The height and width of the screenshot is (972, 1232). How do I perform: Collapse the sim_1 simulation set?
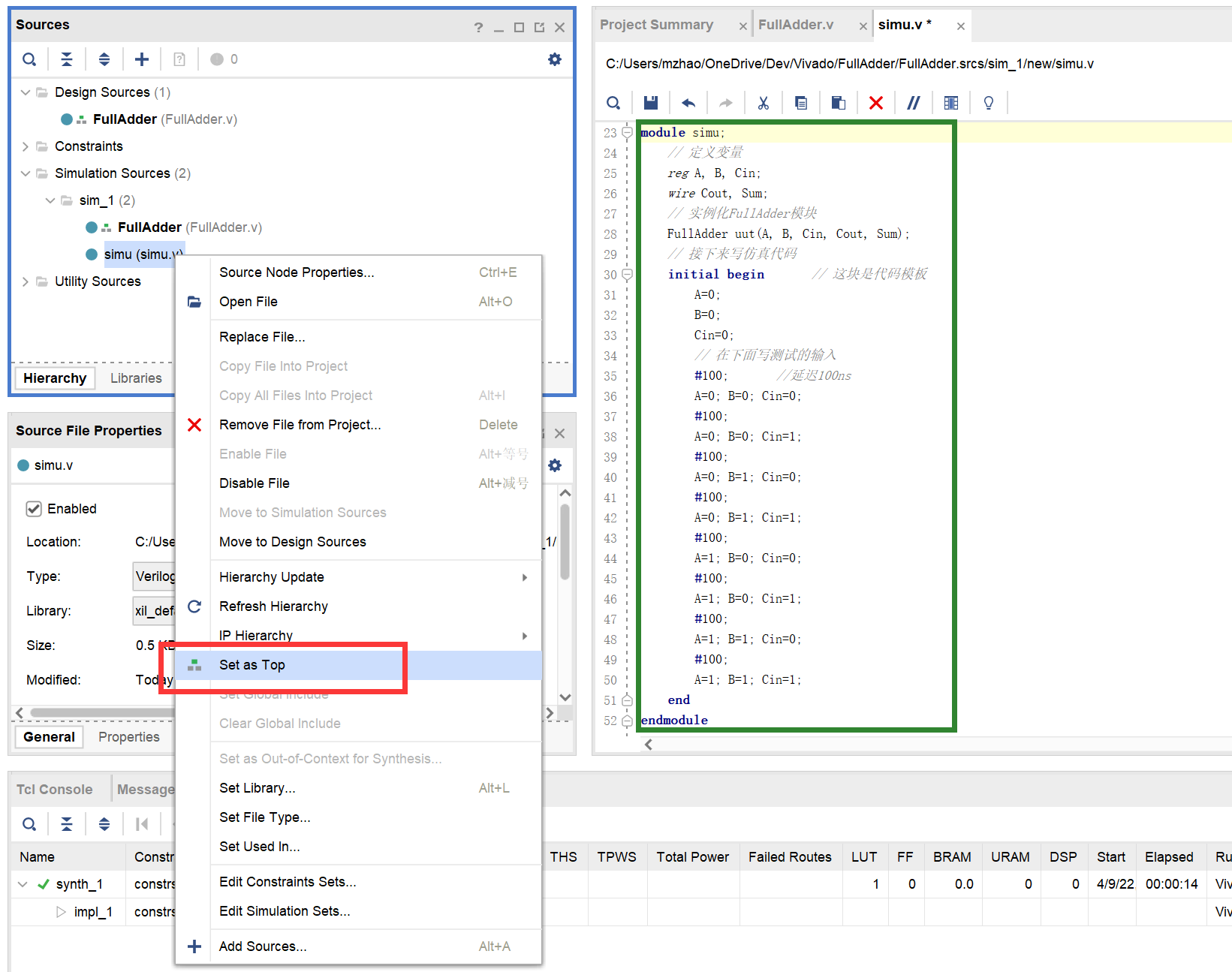[50, 200]
